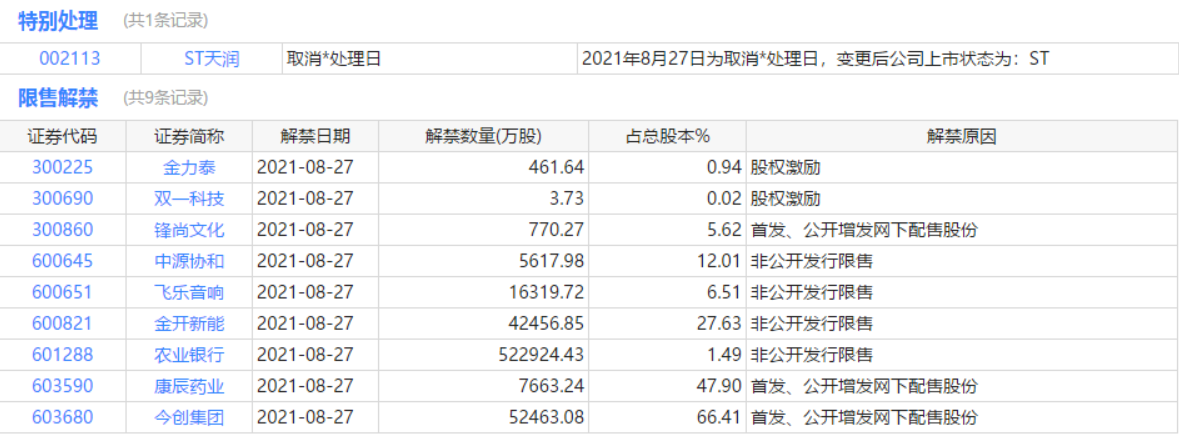Image resolution: width=1179 pixels, height=440 pixels.
Task: Click the 2021年8月27日 status change description
Action: 815,59
